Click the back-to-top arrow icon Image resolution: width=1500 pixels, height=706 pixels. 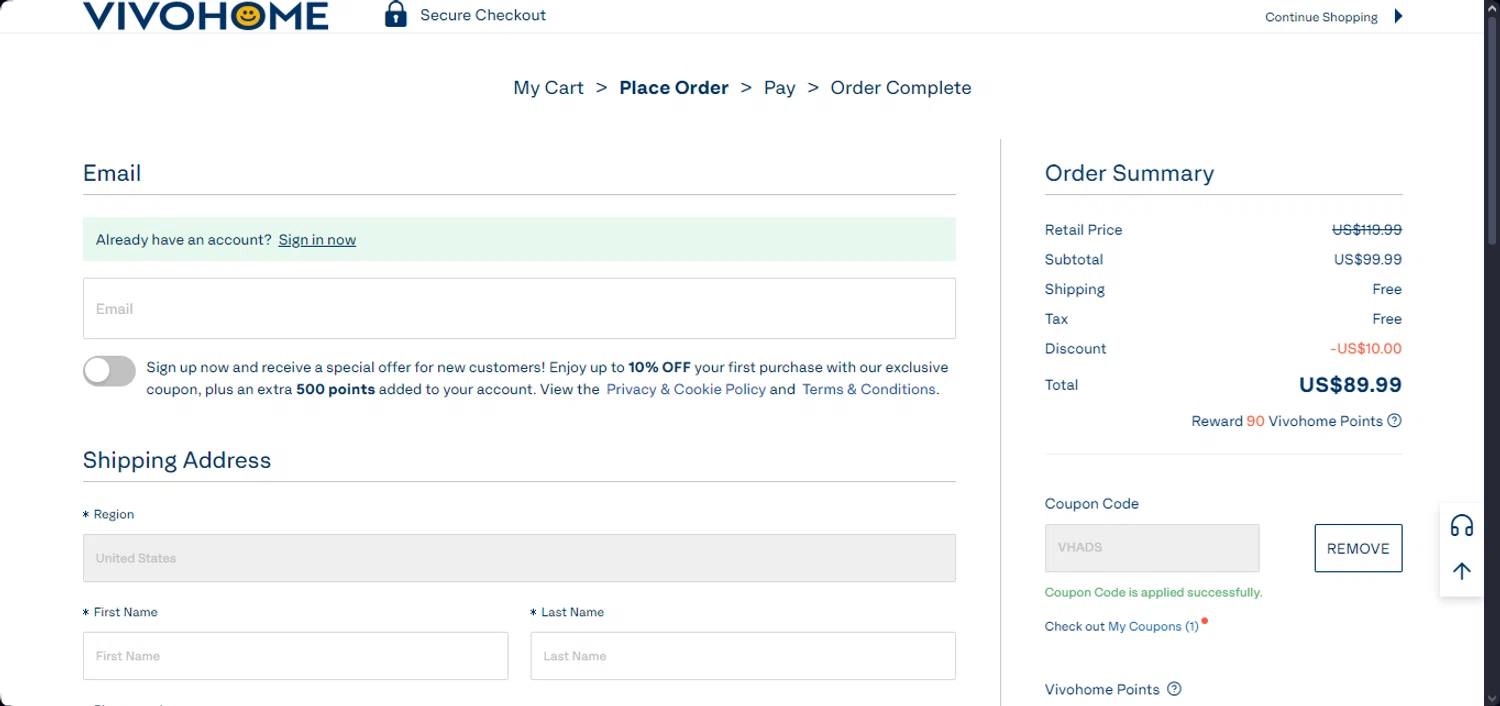click(x=1462, y=571)
